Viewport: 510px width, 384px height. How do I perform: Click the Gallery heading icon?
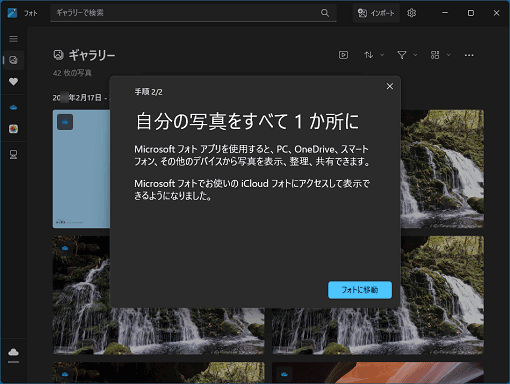click(58, 55)
